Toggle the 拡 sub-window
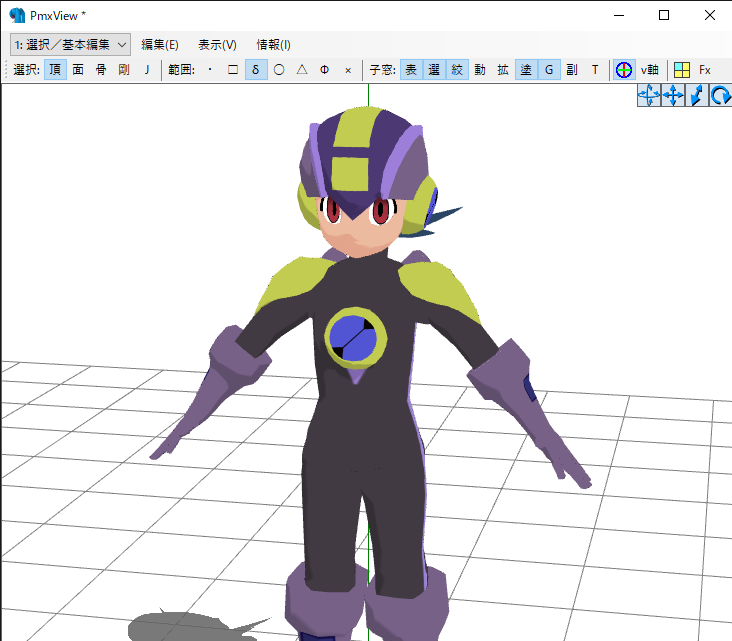 tap(503, 70)
